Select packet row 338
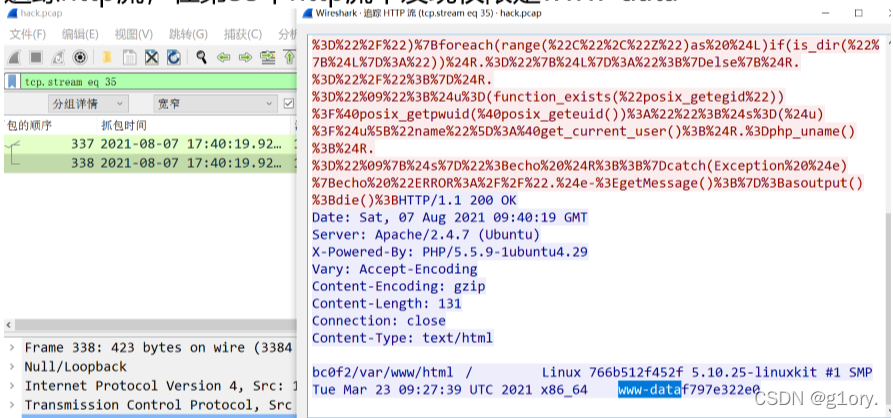The width and height of the screenshot is (893, 418). (x=150, y=163)
